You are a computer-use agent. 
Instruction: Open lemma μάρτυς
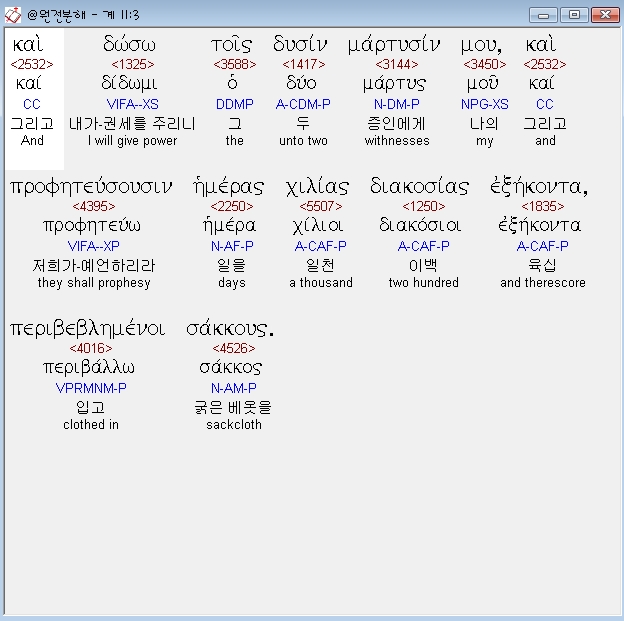394,84
